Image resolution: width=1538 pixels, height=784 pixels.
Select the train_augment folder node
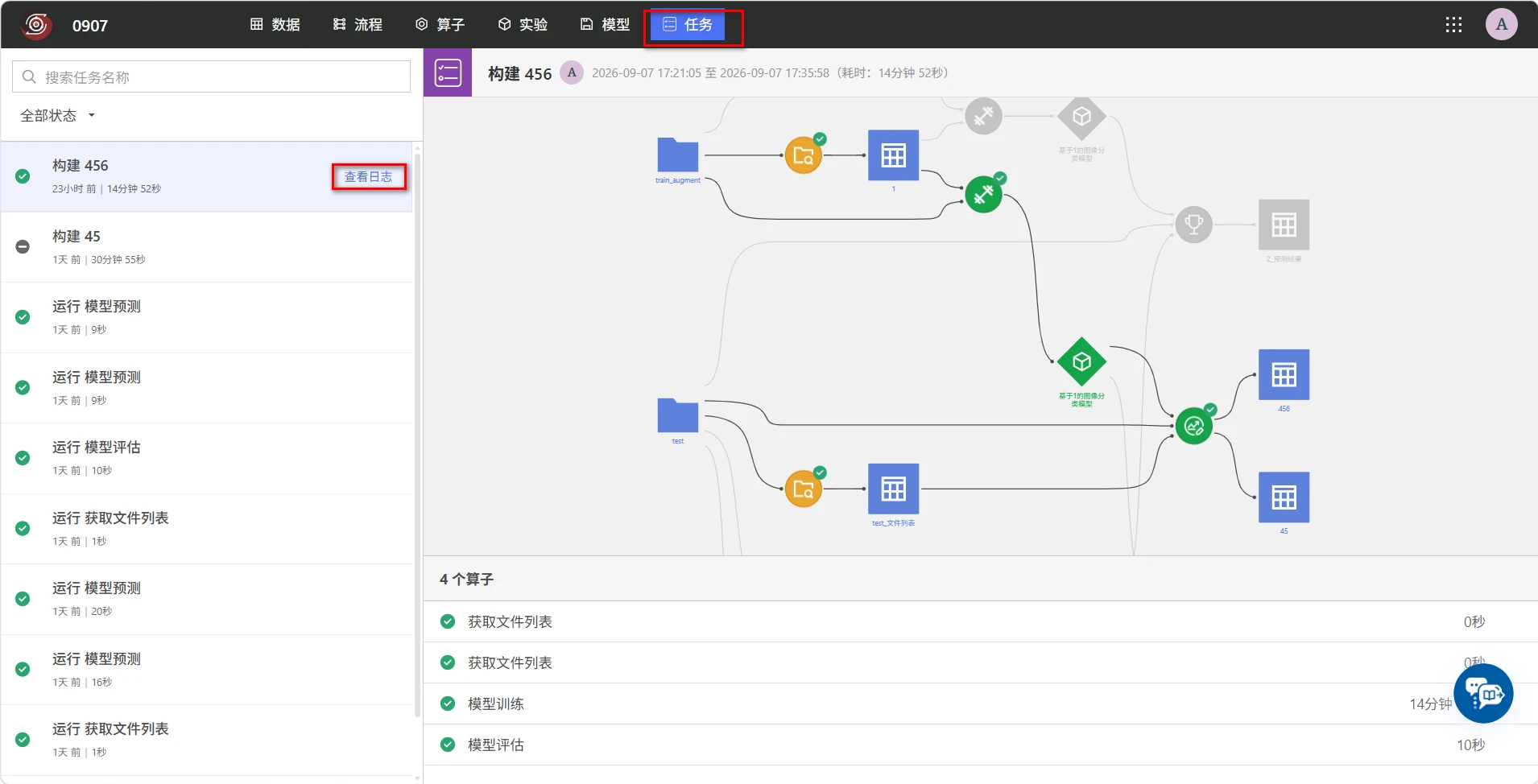click(678, 155)
